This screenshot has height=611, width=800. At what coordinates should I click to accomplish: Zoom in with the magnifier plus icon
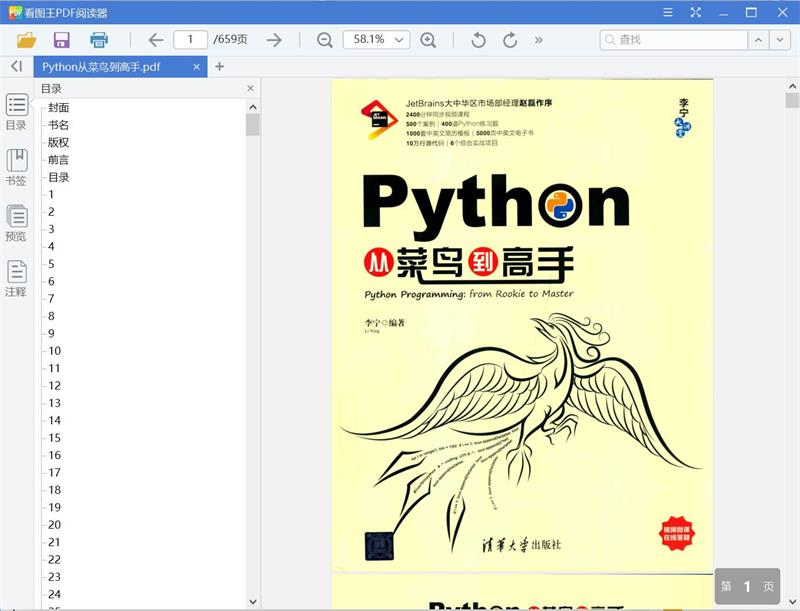click(427, 38)
